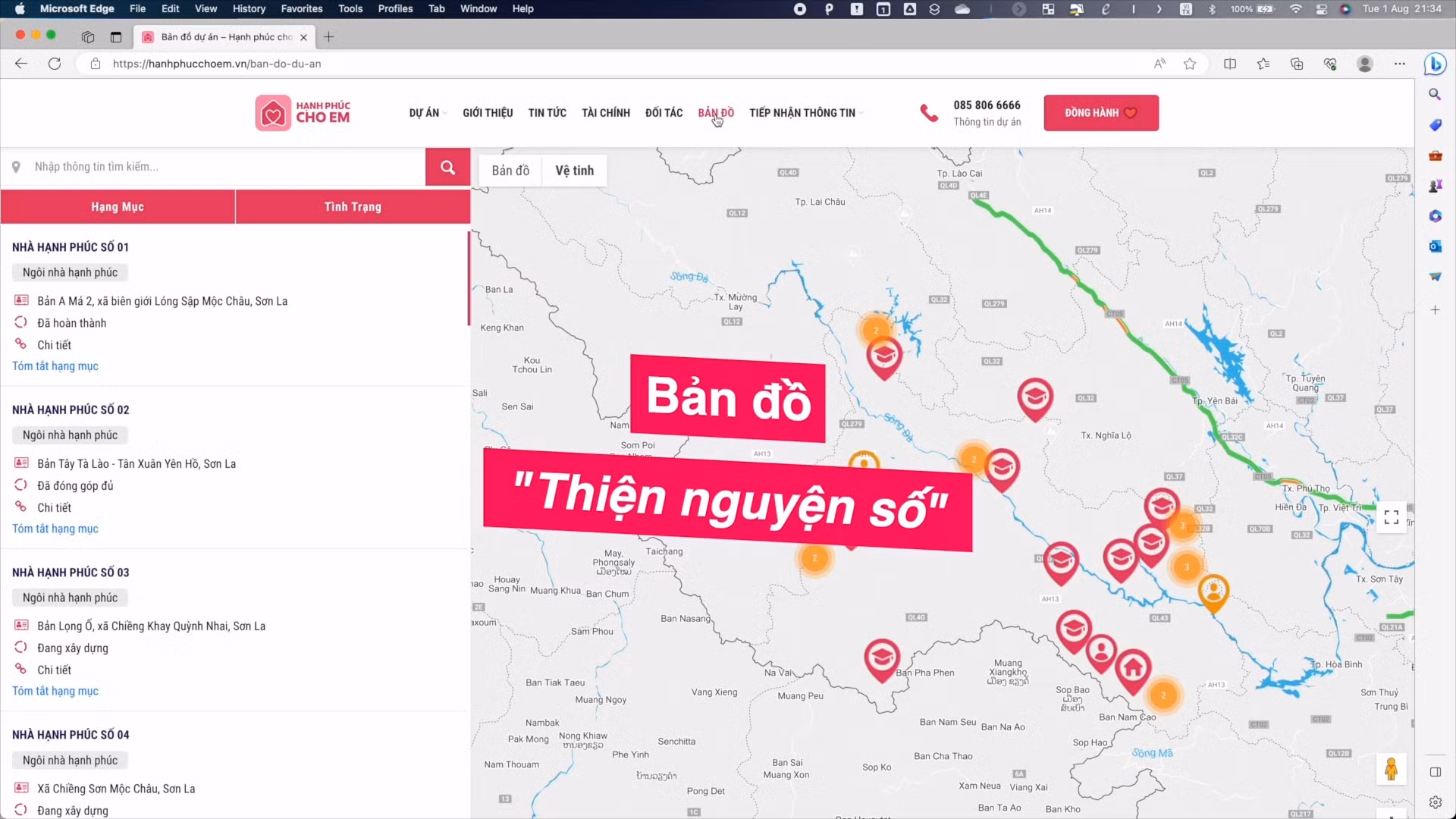Click sidebar add plus icon
This screenshot has height=819, width=1456.
[1435, 309]
